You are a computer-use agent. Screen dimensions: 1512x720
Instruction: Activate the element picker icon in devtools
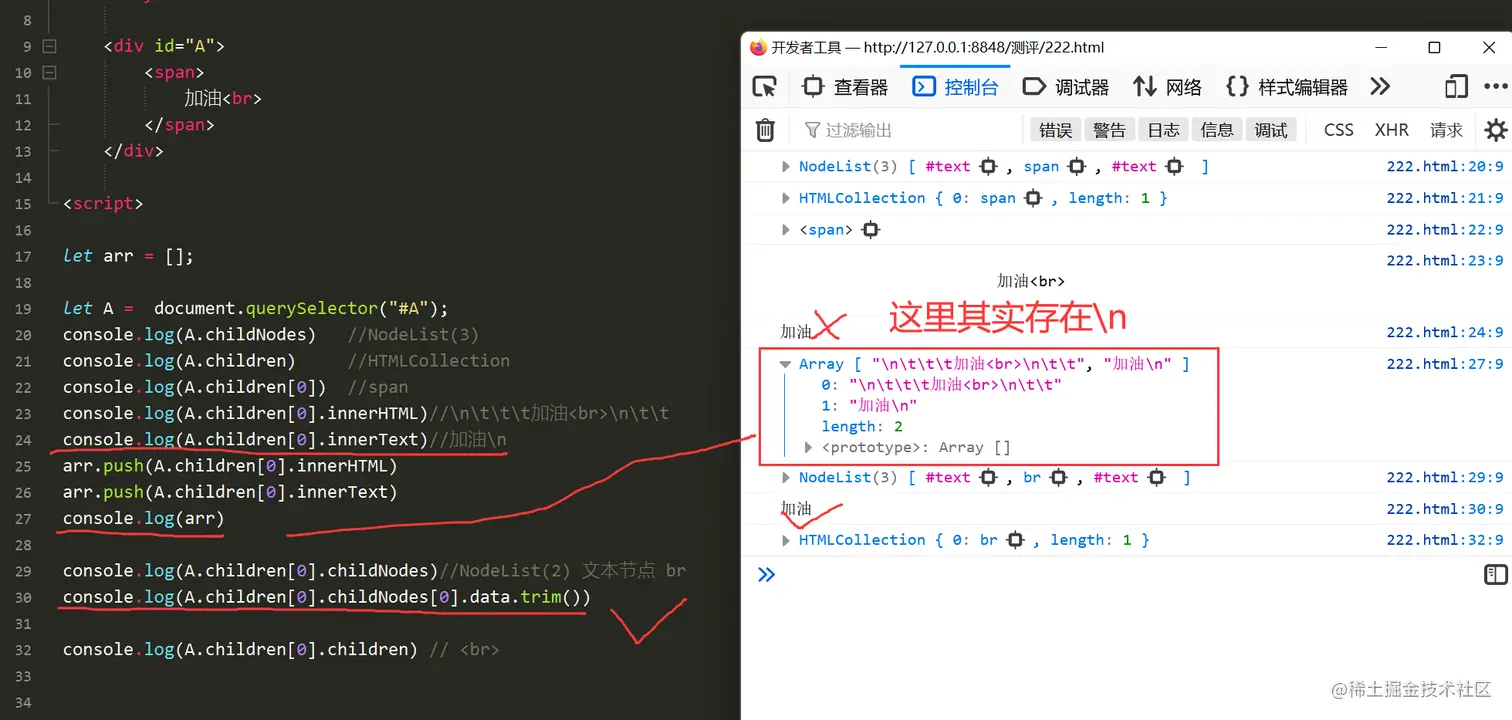[x=765, y=87]
